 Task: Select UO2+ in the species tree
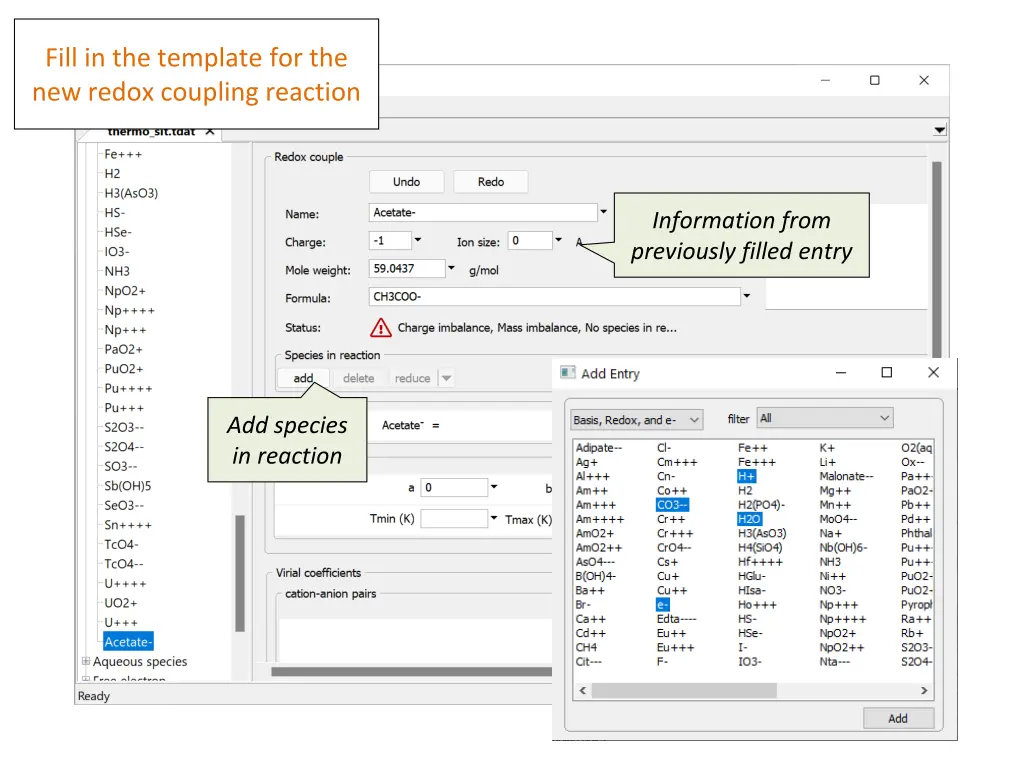tap(121, 603)
